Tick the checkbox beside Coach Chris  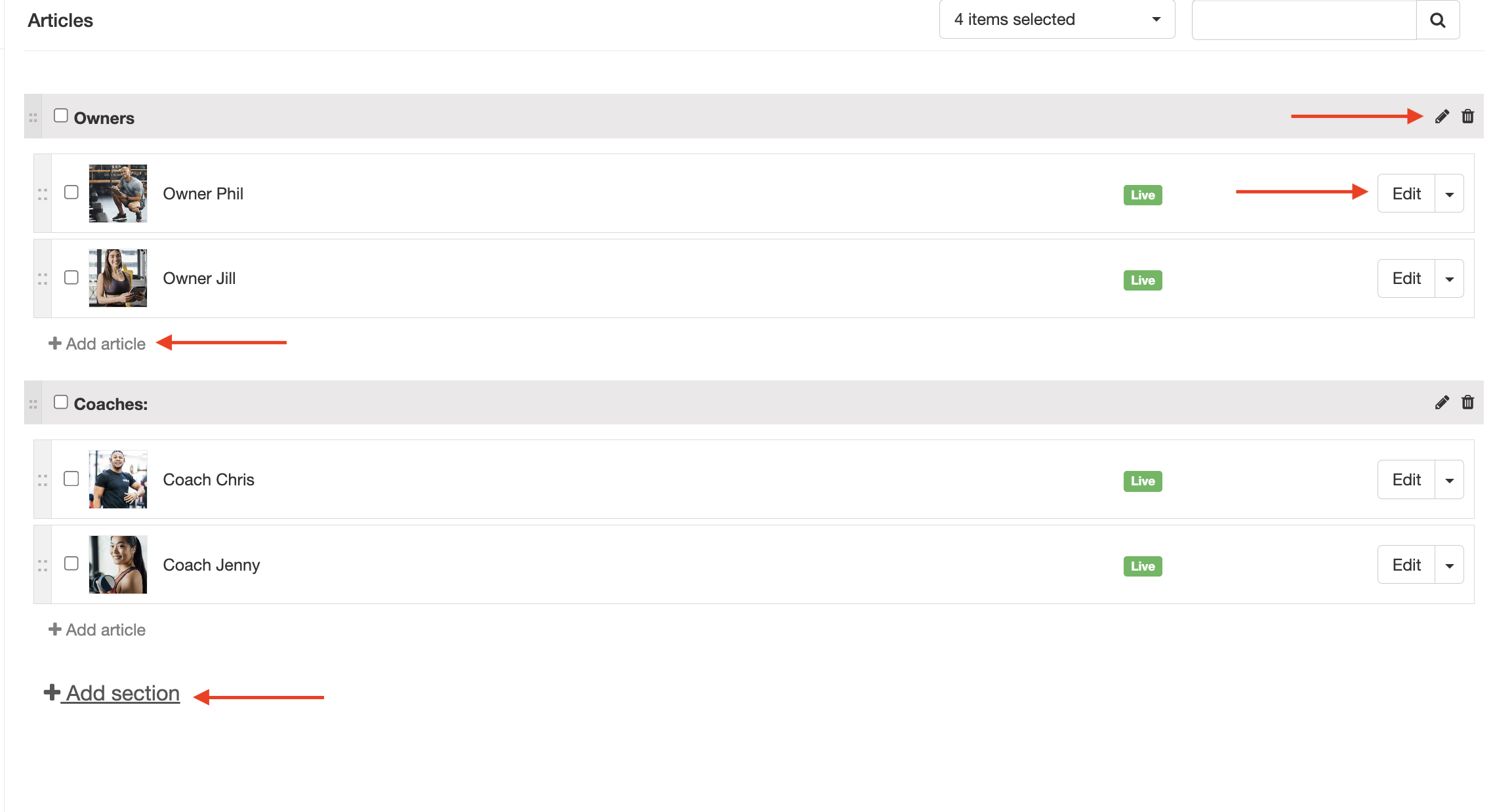(x=70, y=479)
